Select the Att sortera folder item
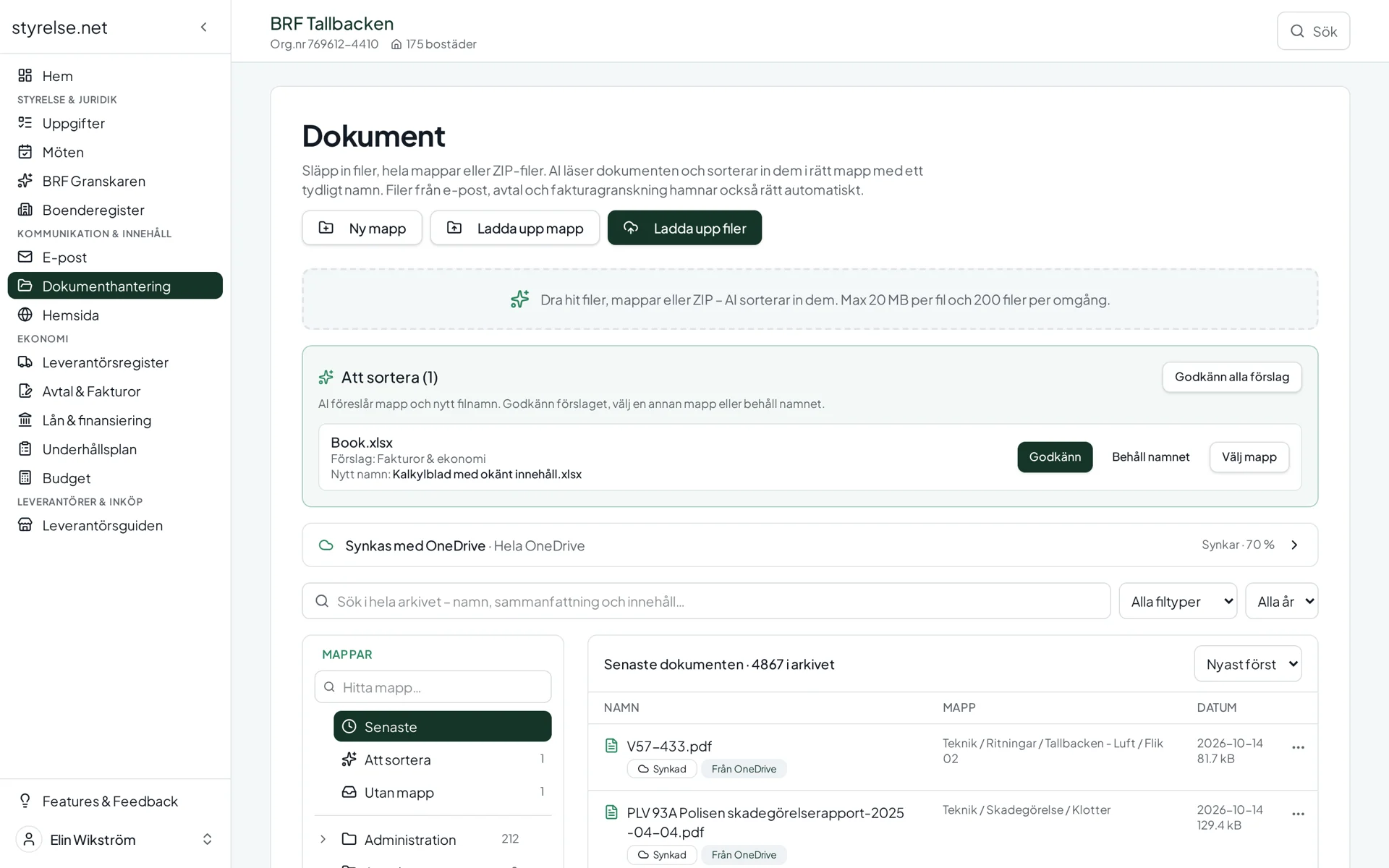Image resolution: width=1389 pixels, height=868 pixels. pos(442,759)
